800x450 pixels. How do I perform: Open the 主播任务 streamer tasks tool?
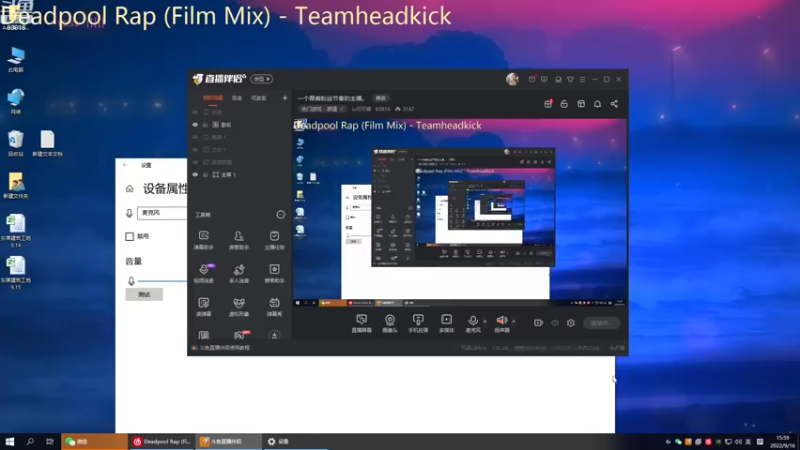point(274,240)
